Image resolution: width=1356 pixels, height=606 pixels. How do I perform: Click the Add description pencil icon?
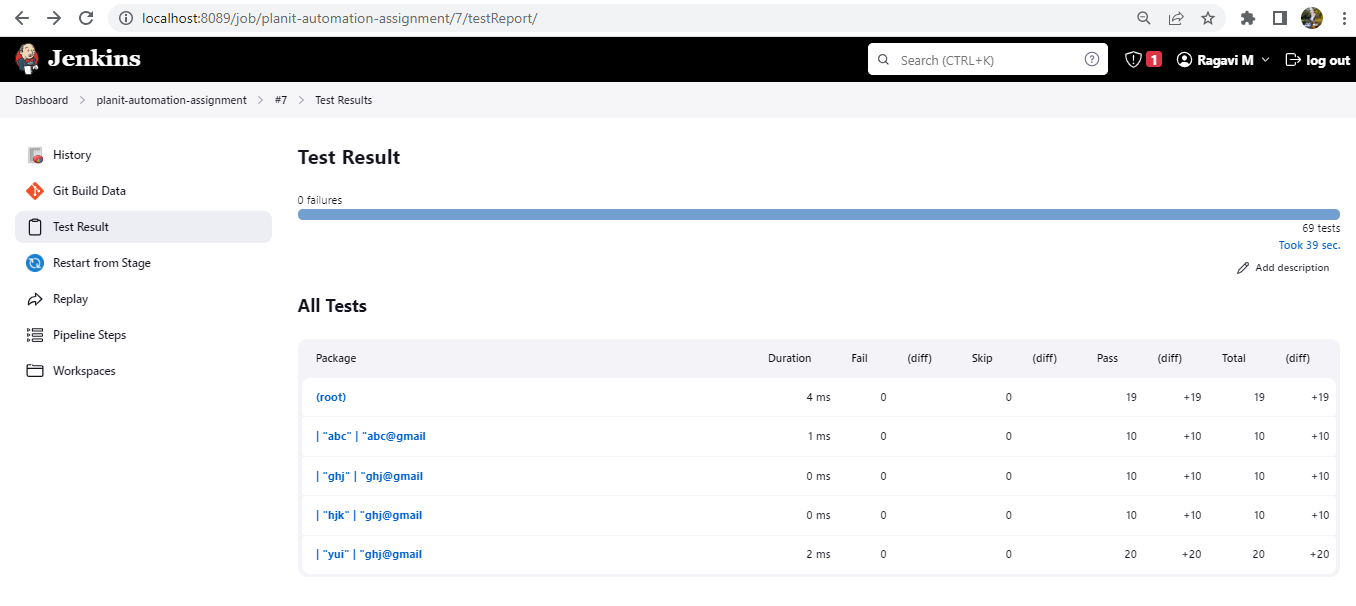point(1243,267)
